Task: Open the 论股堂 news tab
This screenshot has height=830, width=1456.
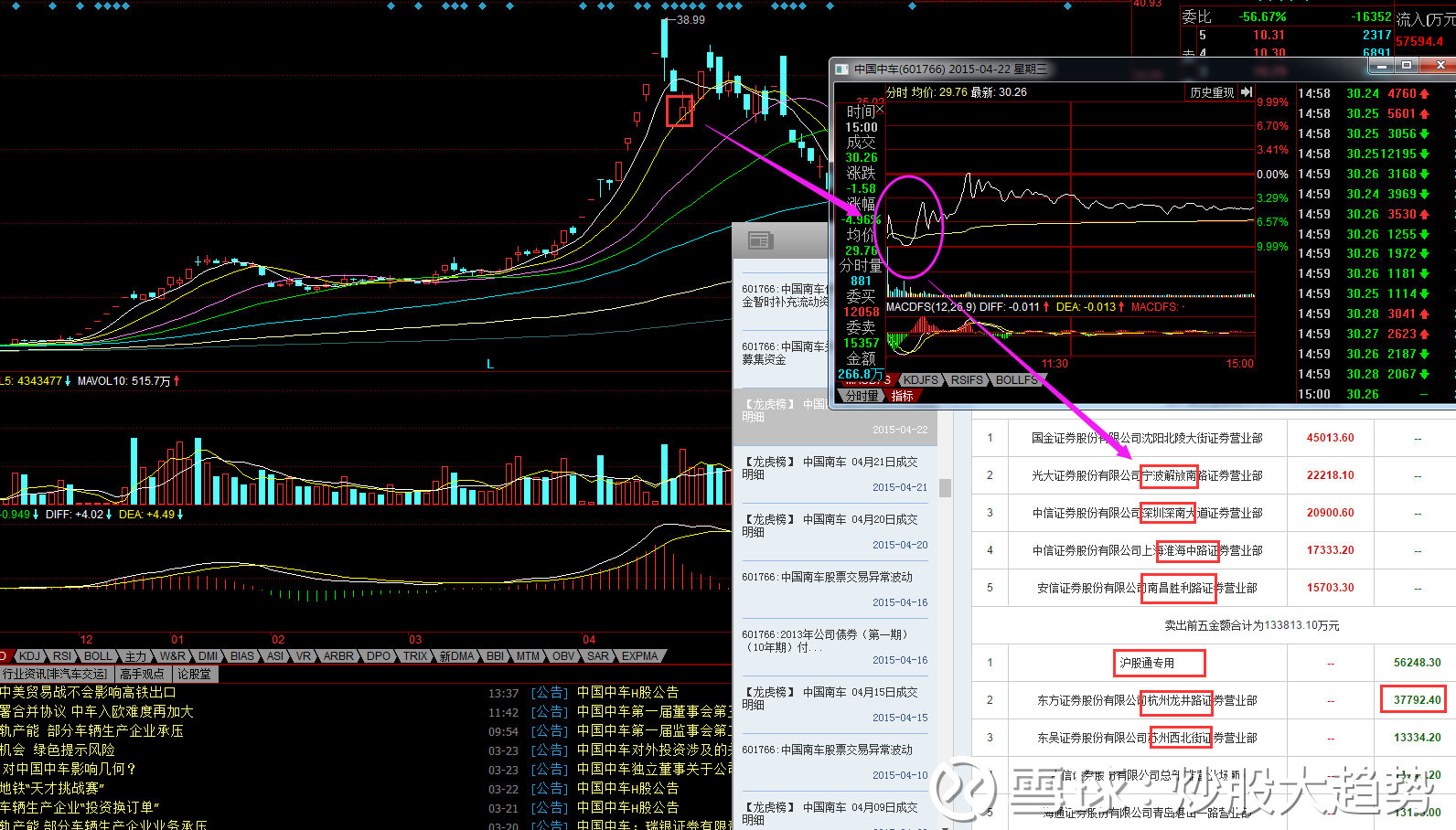Action: pyautogui.click(x=194, y=674)
